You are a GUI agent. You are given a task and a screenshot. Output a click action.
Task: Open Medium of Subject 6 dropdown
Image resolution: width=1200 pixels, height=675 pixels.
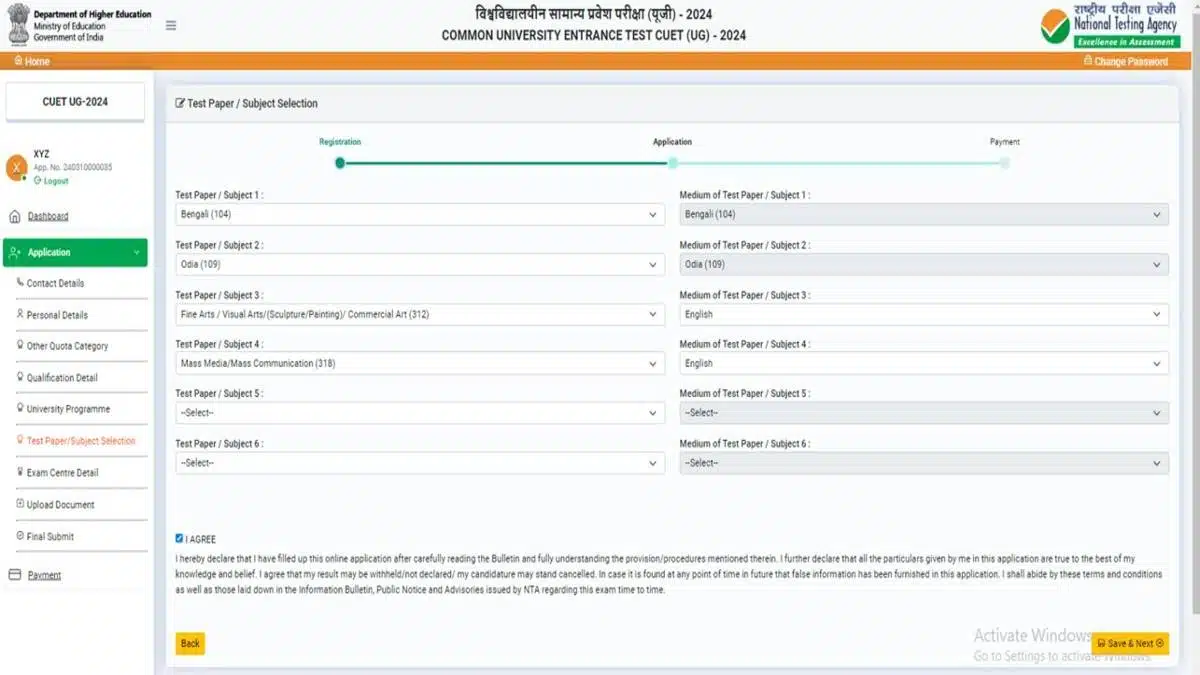point(924,463)
